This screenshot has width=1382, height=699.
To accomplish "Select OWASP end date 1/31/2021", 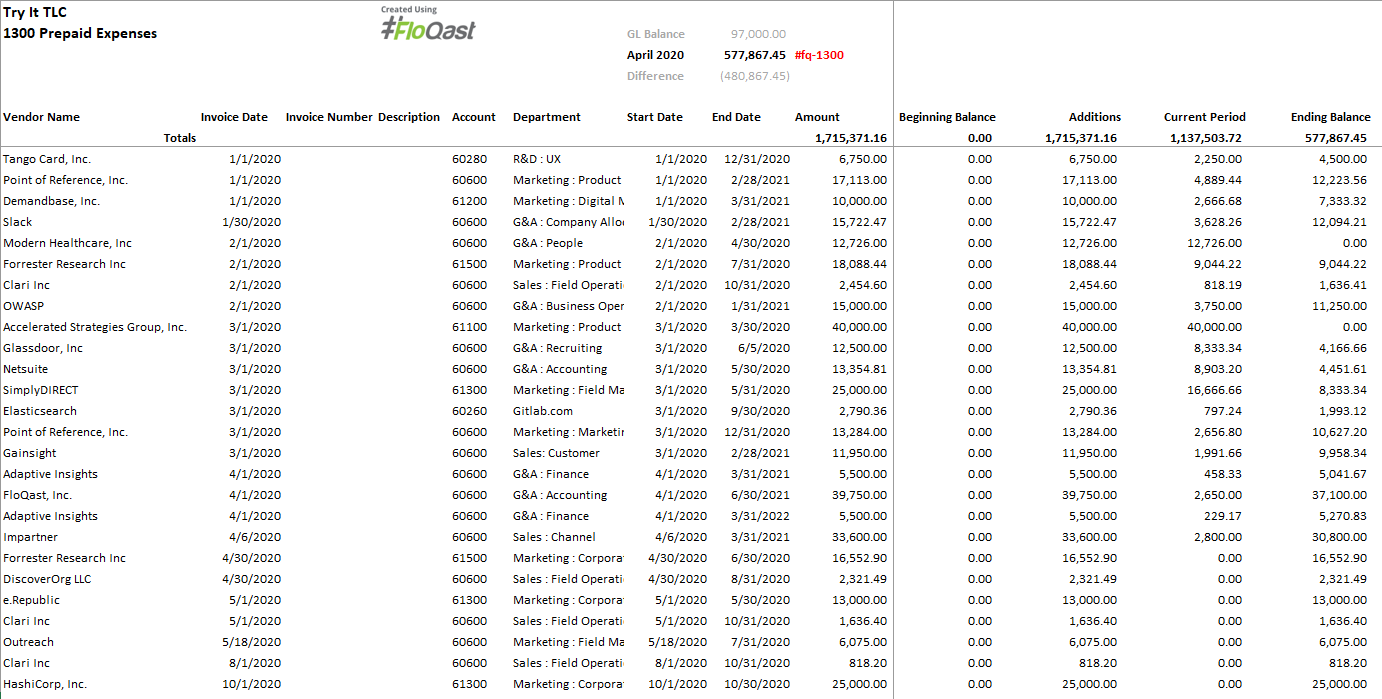I will [x=760, y=306].
